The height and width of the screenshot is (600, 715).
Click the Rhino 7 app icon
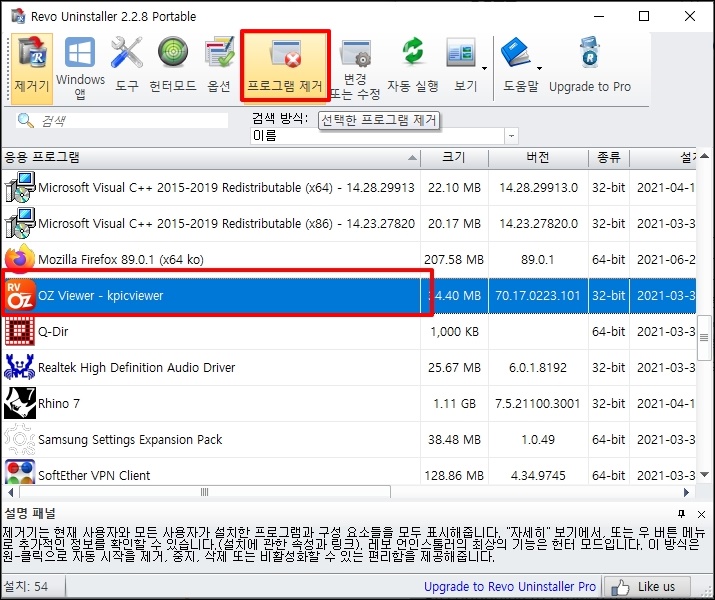(20, 403)
